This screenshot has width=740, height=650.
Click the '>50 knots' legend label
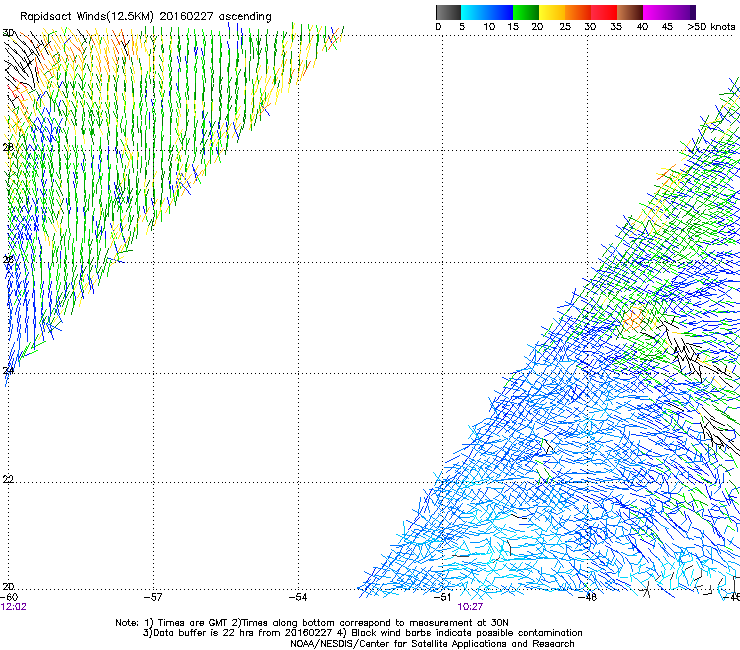[711, 27]
